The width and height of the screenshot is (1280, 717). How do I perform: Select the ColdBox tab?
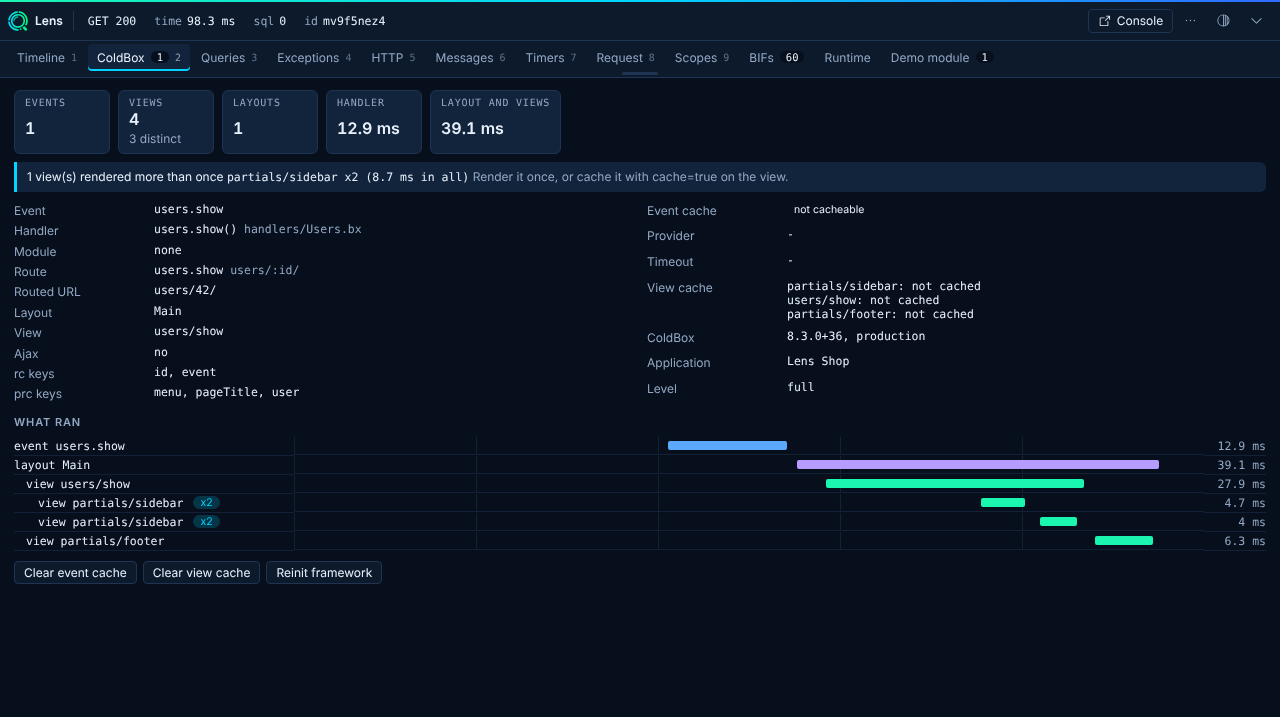click(139, 58)
